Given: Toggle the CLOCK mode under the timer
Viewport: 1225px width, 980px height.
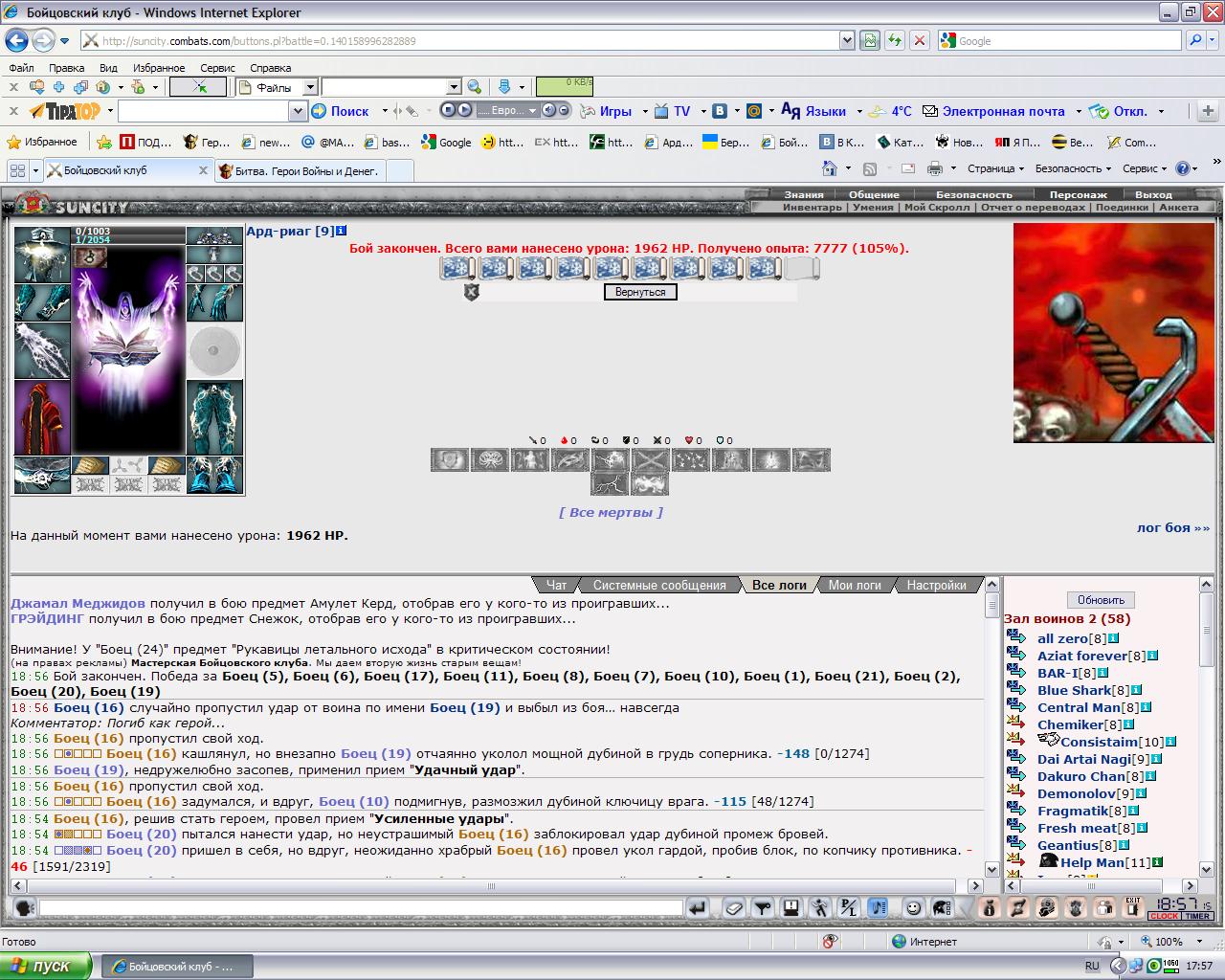Looking at the screenshot, I should [x=1164, y=916].
